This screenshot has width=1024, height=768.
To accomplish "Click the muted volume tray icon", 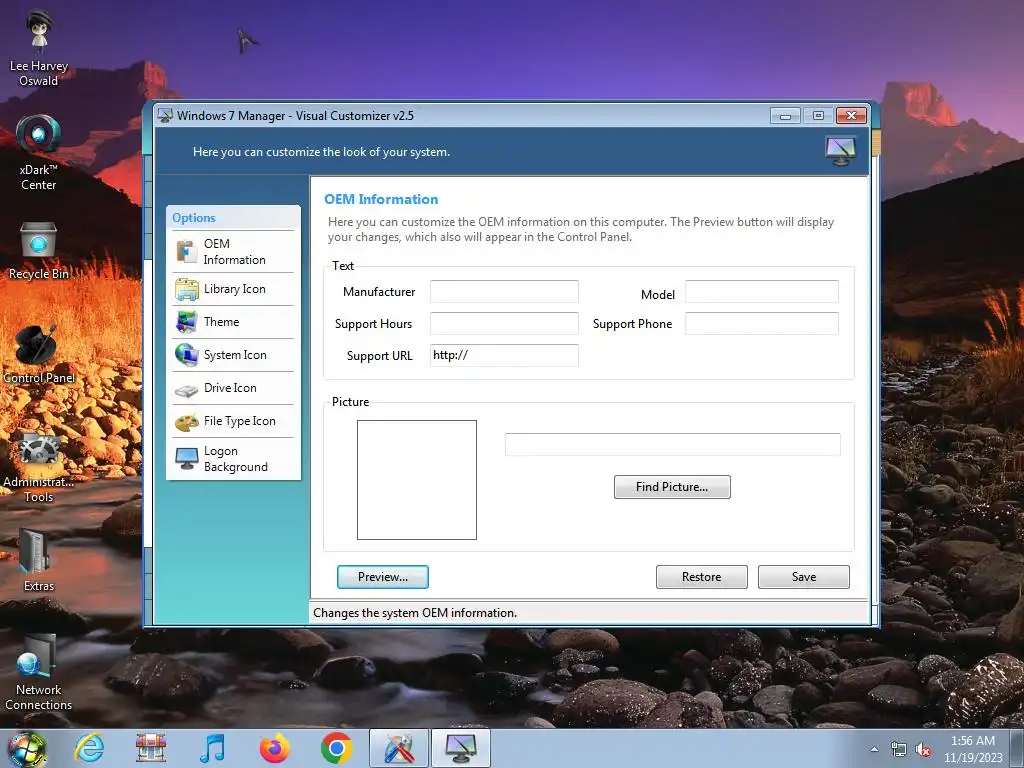I will pos(923,750).
